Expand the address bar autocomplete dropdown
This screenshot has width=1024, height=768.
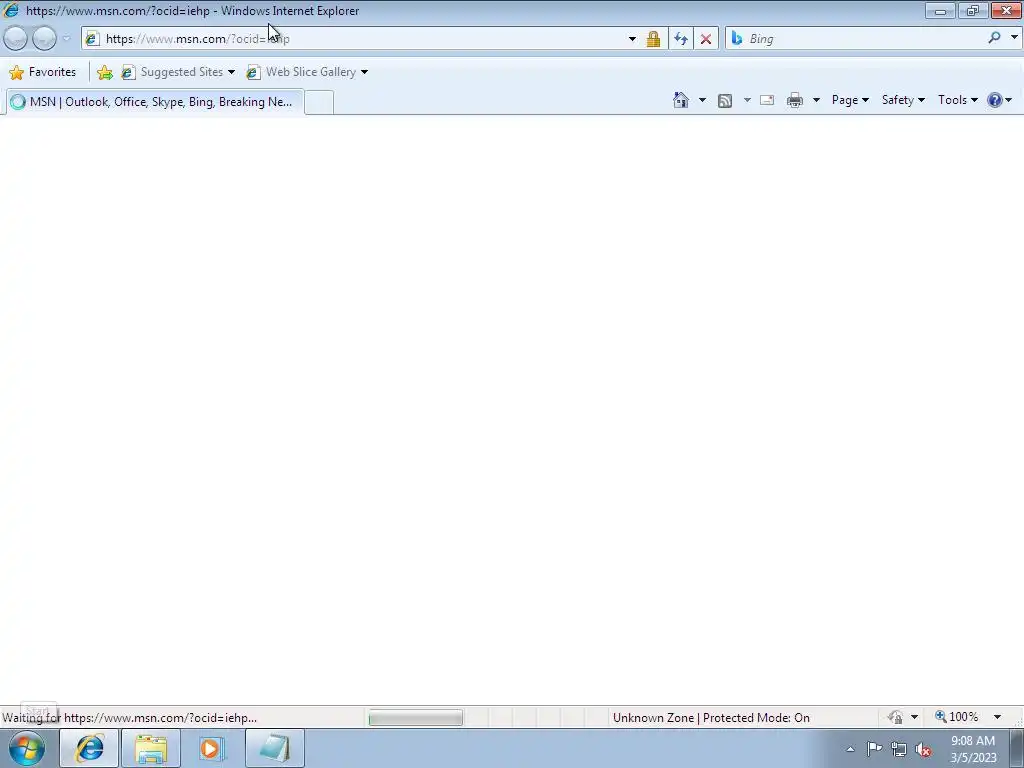click(x=632, y=39)
